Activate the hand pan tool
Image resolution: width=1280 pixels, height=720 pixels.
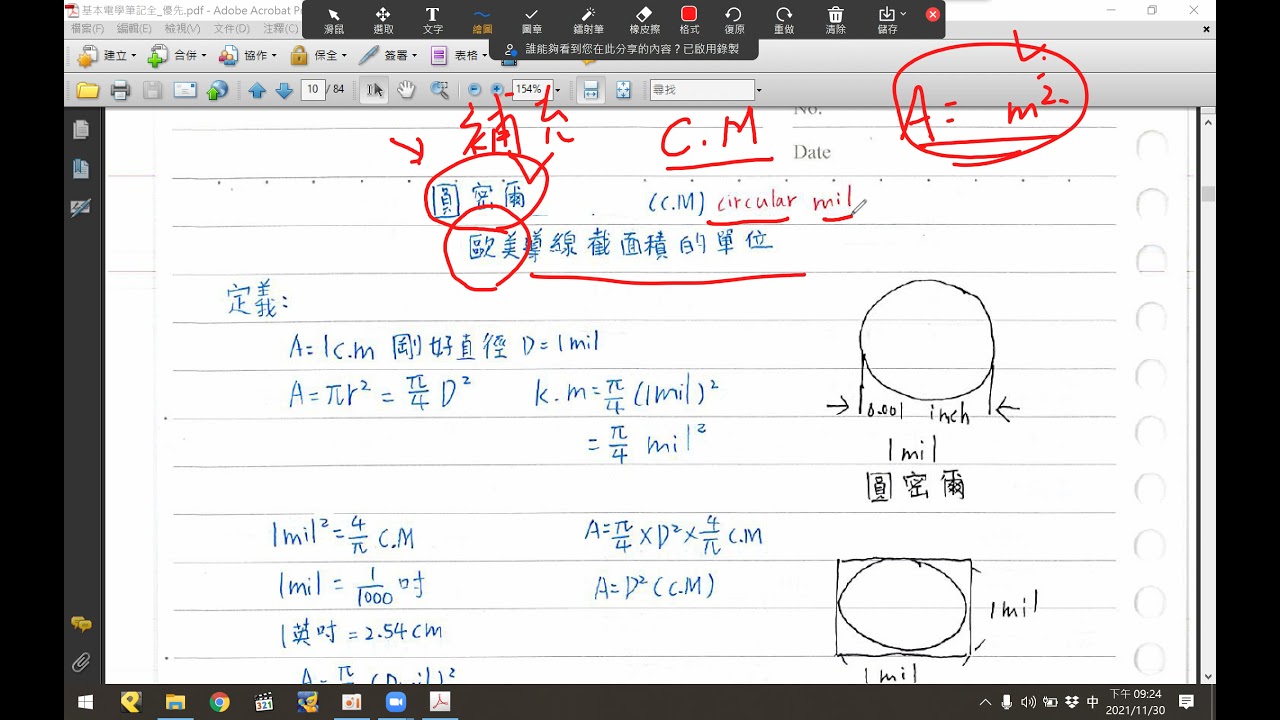[x=406, y=90]
